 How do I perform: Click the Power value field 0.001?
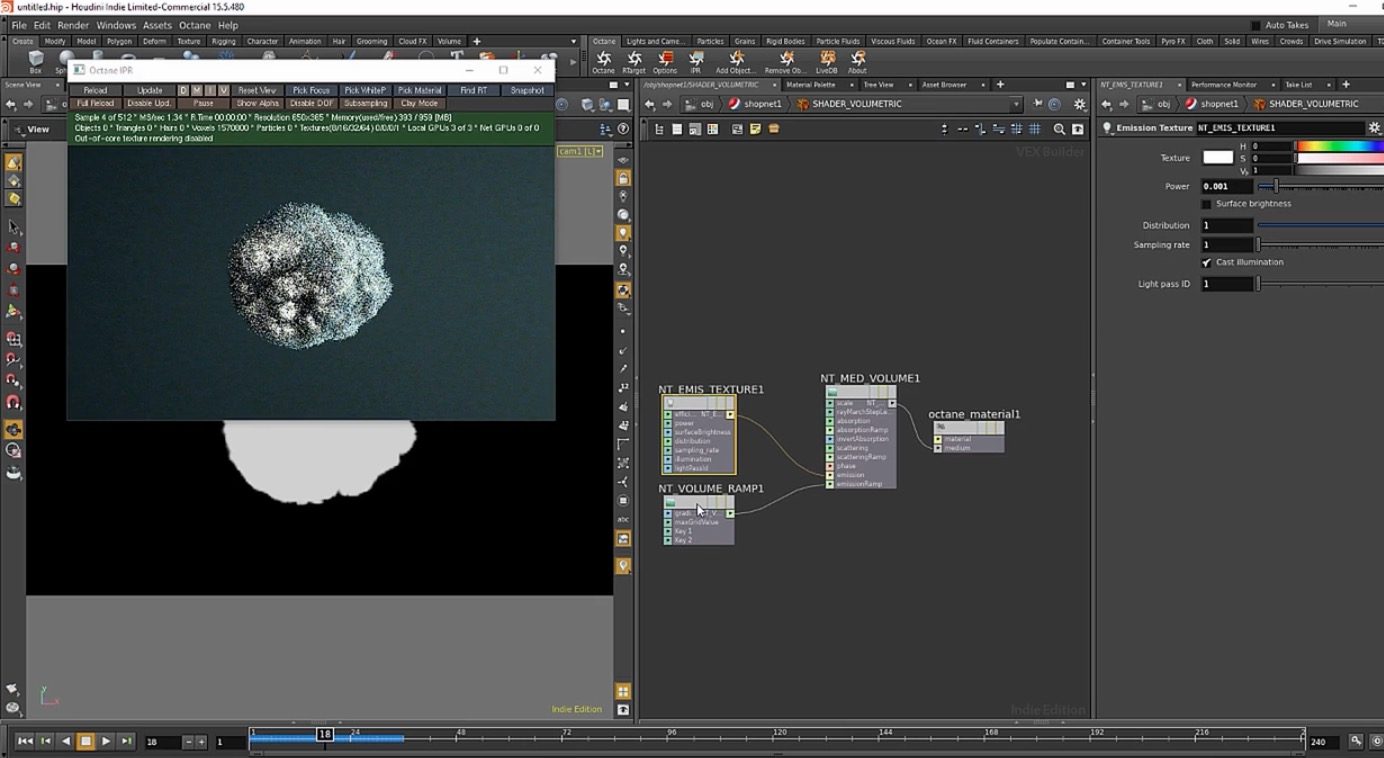point(1226,187)
